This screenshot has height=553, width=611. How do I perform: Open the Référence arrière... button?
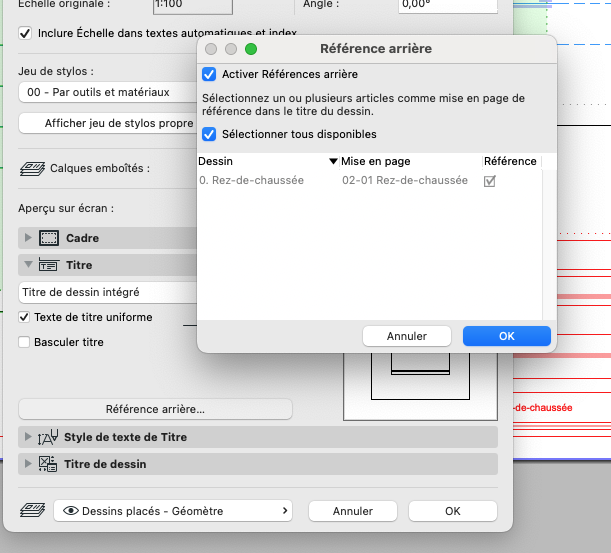155,409
